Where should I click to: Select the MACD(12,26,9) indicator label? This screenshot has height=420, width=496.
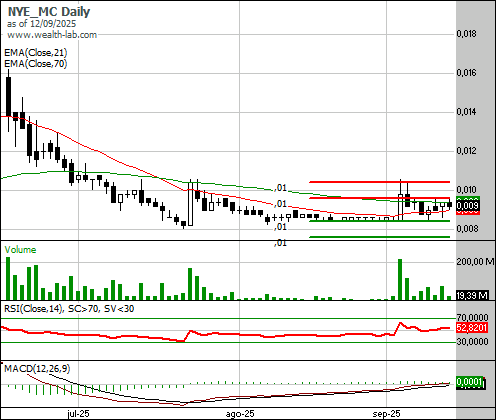click(x=37, y=369)
